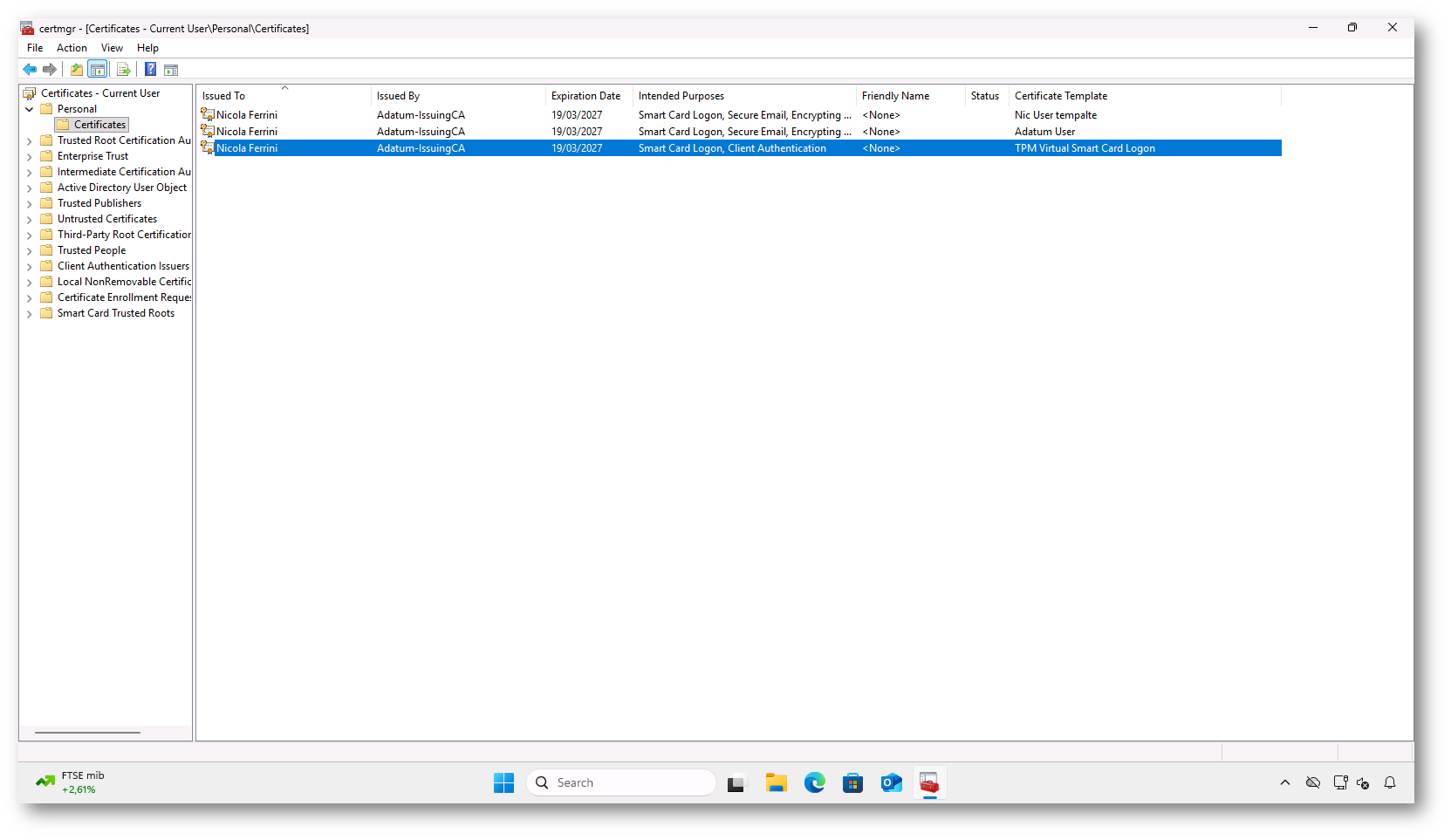Select Certificates - Current User root node
The height and width of the screenshot is (840, 1451).
[99, 93]
